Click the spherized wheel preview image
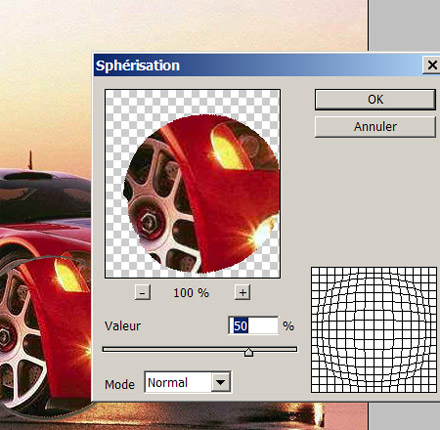Viewport: 440px width, 430px height. coord(193,184)
